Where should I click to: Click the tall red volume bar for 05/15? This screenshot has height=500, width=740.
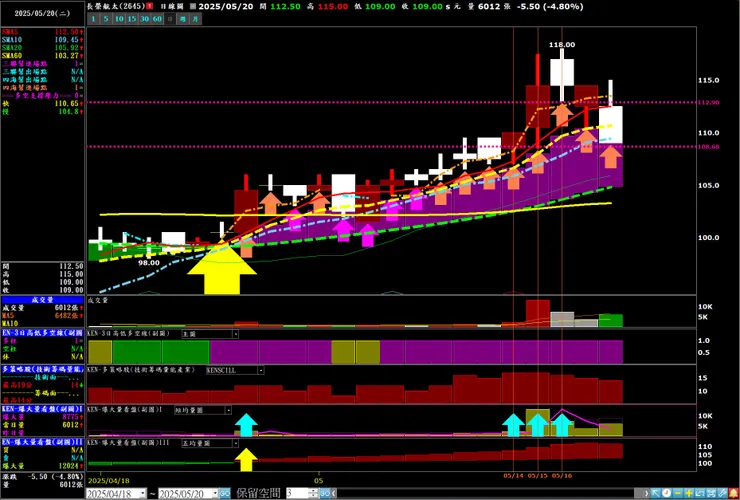[x=538, y=313]
